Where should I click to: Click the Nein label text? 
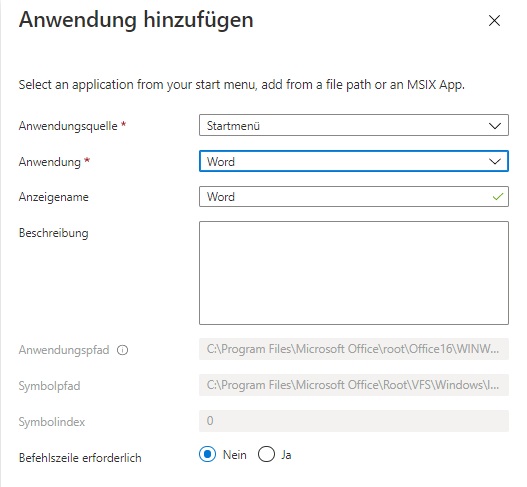pyautogui.click(x=235, y=455)
